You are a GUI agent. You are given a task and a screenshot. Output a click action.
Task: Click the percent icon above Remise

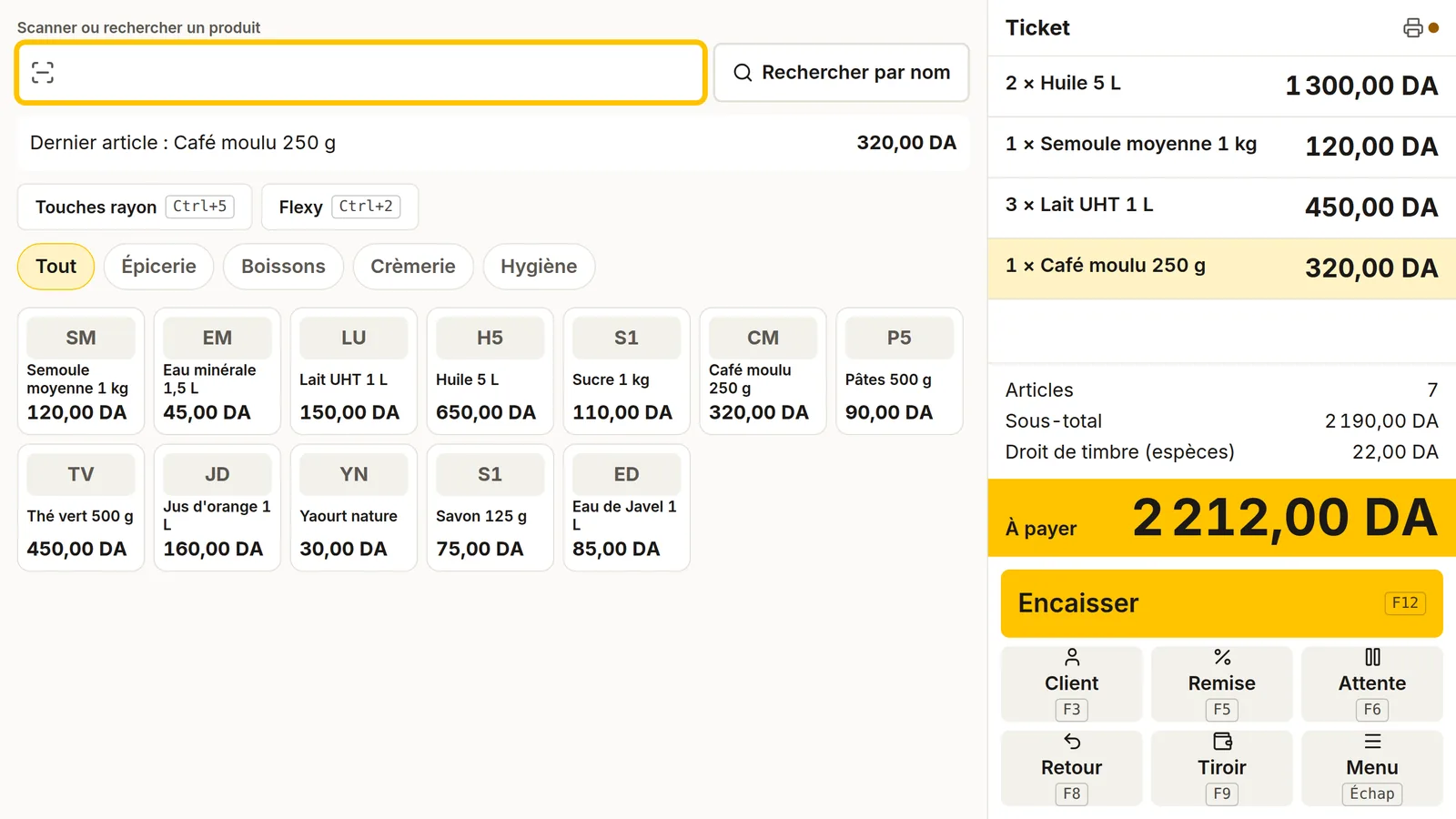(x=1222, y=657)
